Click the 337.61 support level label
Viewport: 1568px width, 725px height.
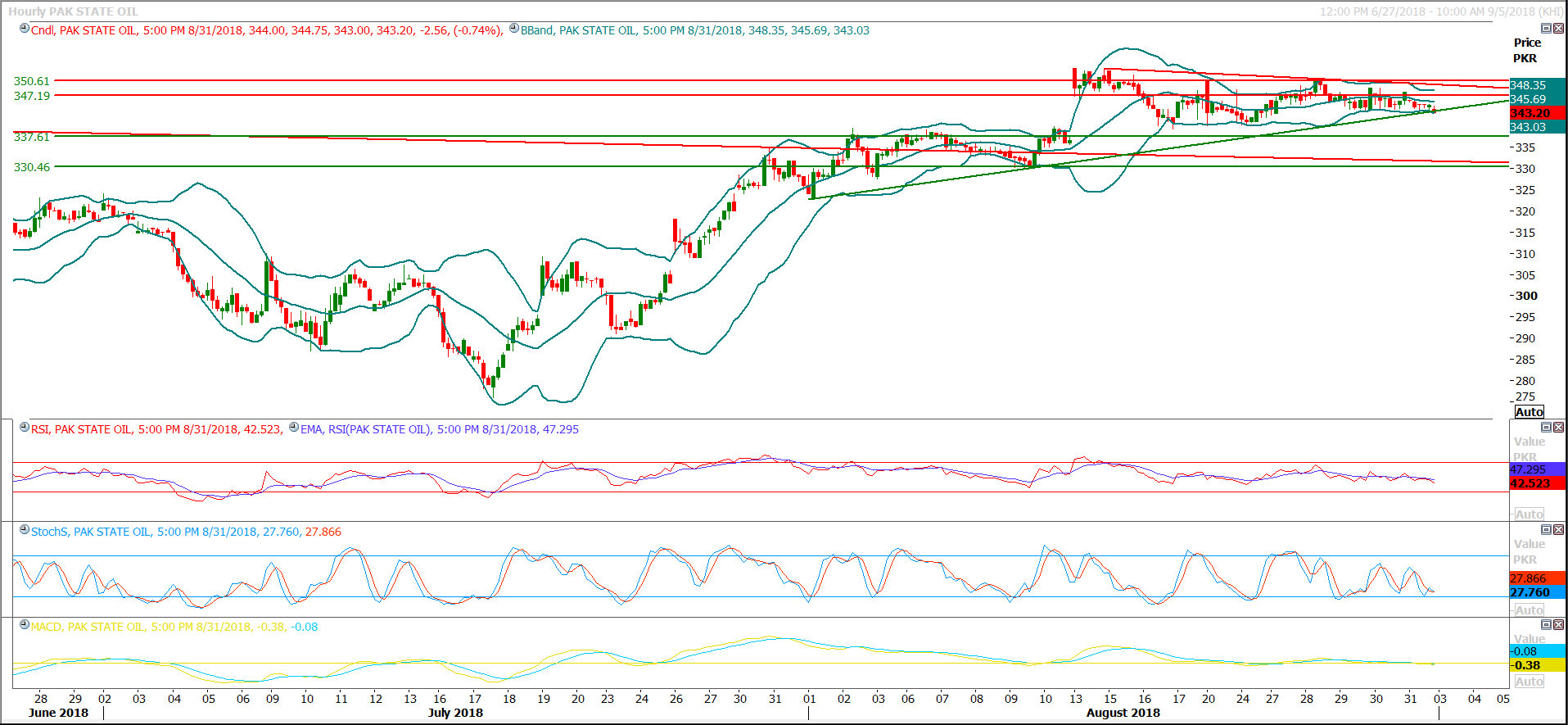point(32,137)
